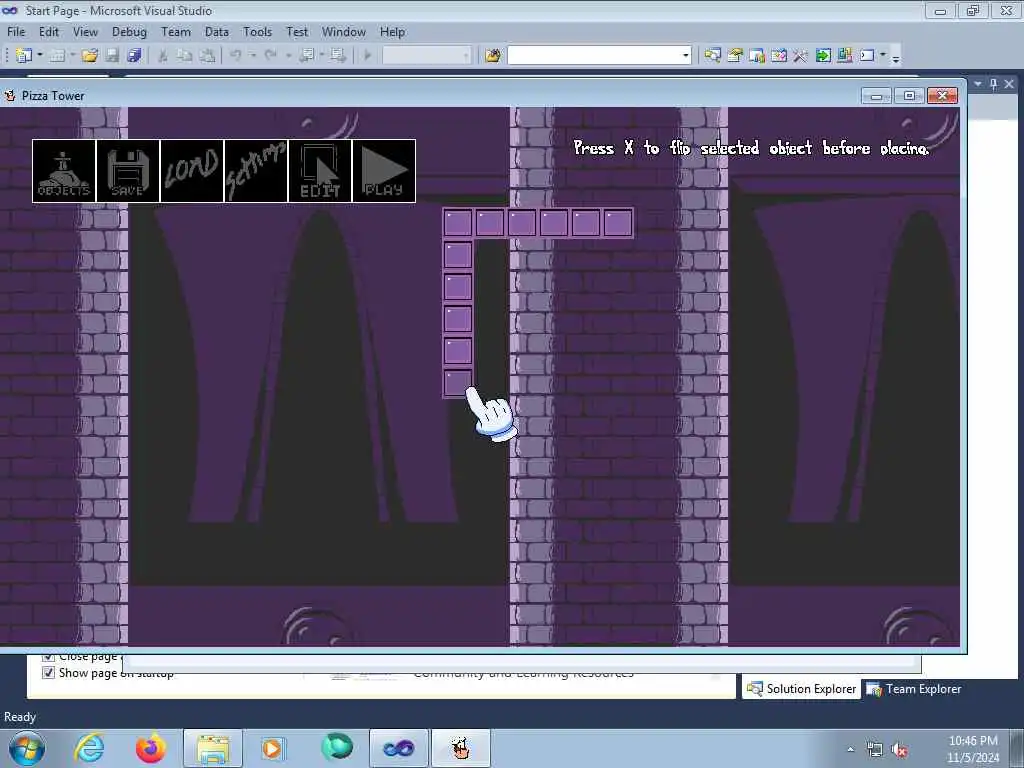Expand the Other Windows dropdown in toolbar

pyautogui.click(x=883, y=56)
